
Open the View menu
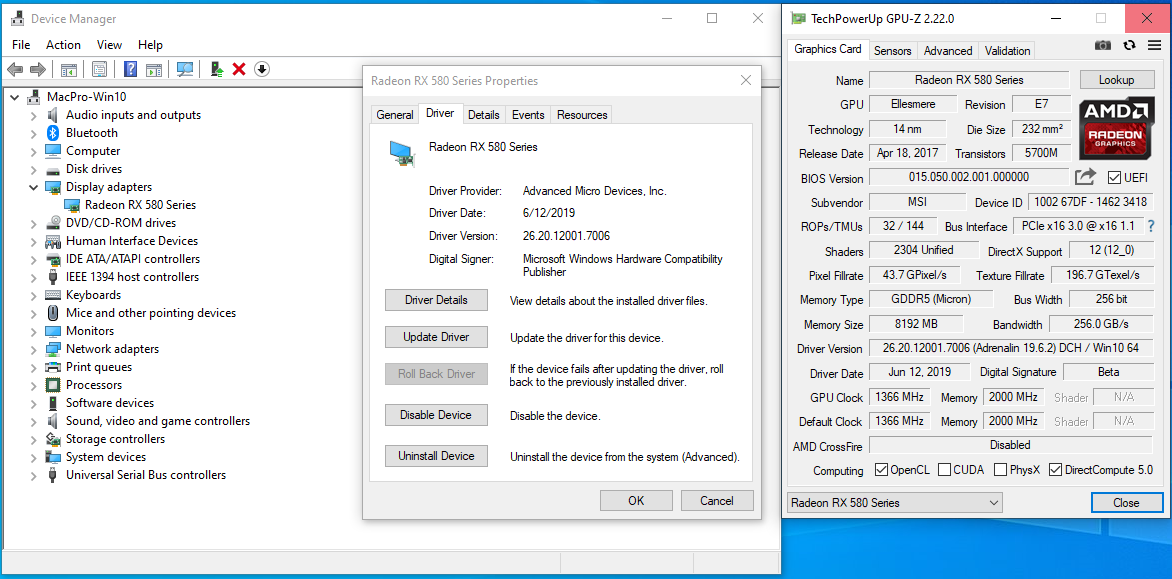point(109,45)
